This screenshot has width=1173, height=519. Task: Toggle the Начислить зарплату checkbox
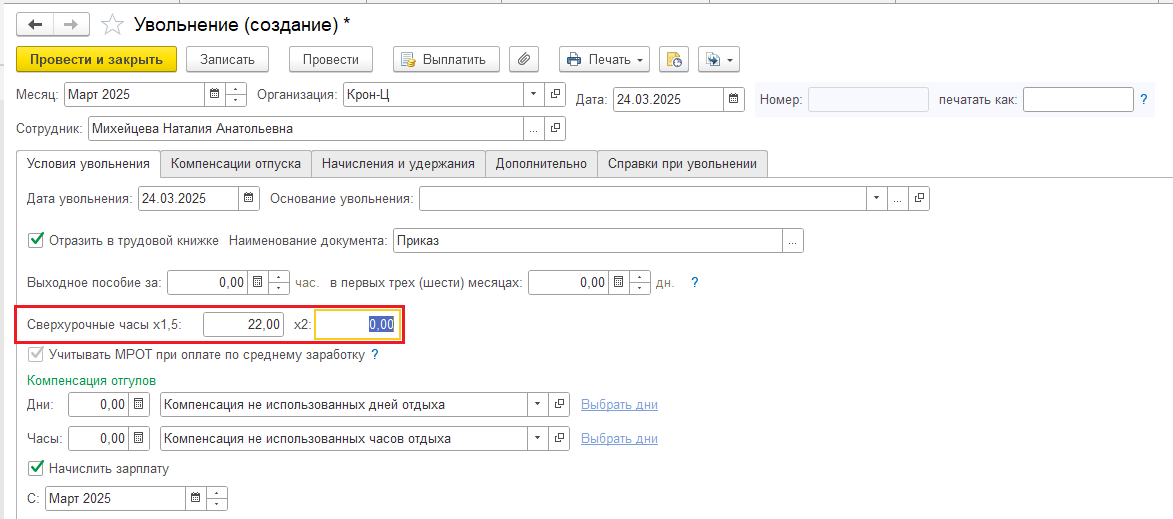pyautogui.click(x=36, y=467)
